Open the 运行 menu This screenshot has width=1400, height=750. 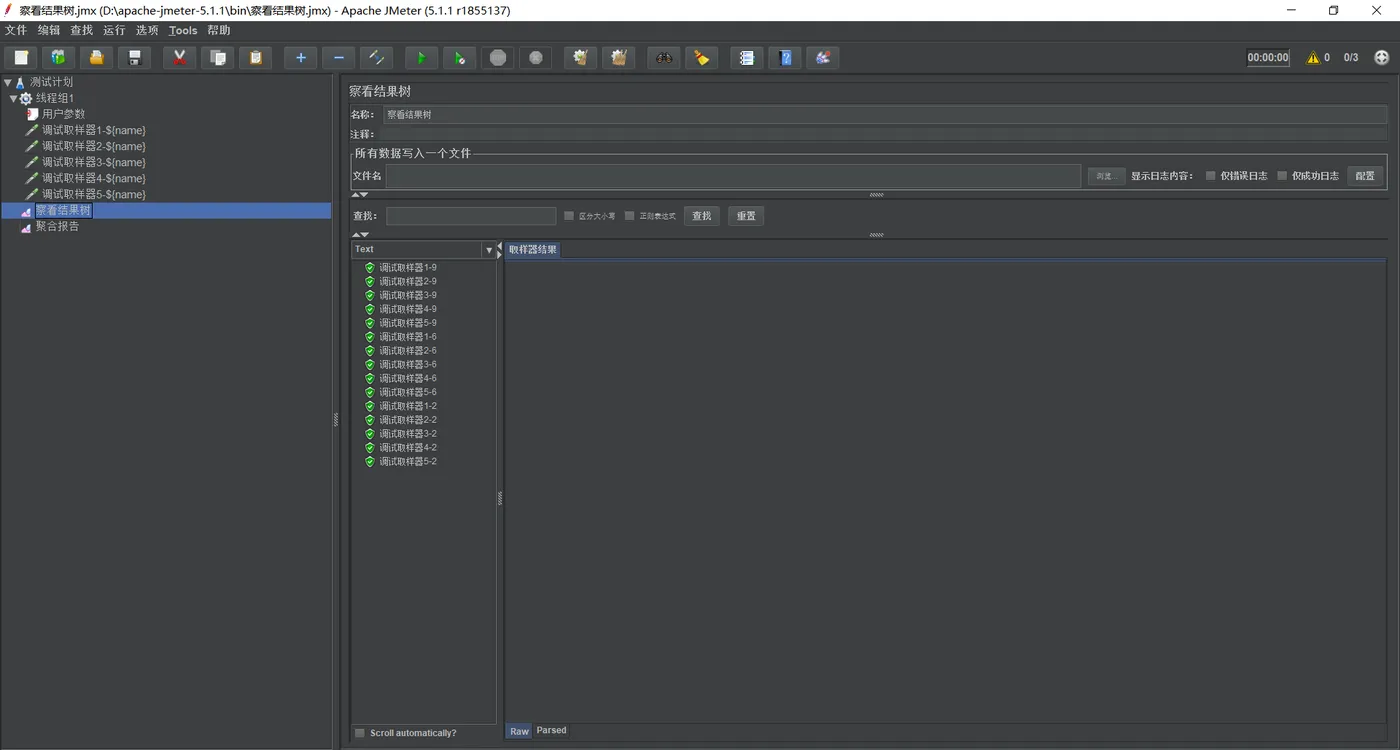pos(114,30)
